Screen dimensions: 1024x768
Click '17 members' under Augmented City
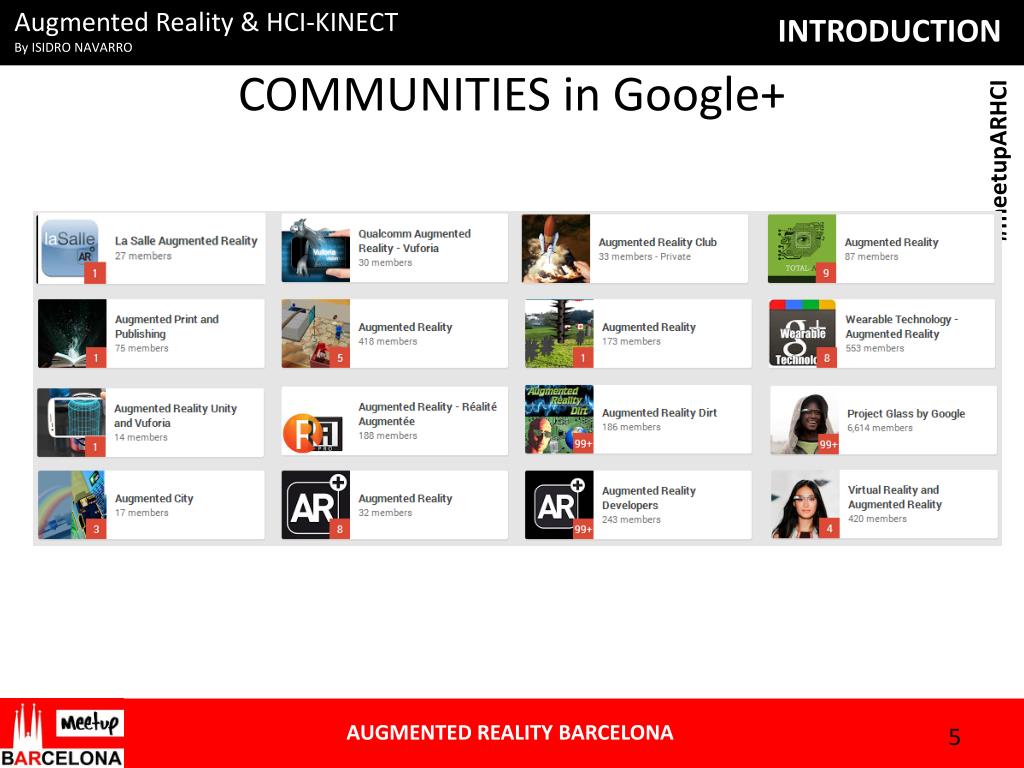pyautogui.click(x=142, y=513)
